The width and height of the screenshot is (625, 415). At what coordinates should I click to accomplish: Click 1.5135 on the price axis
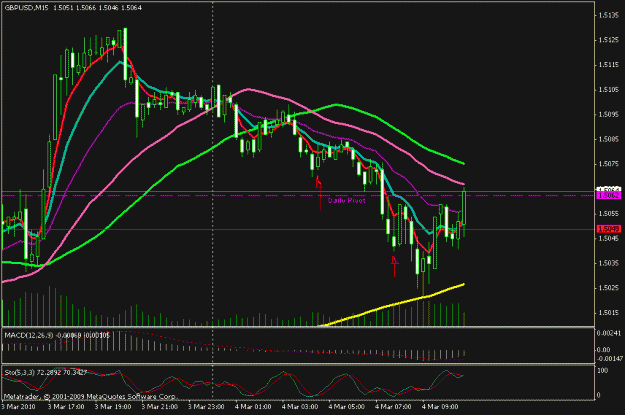(x=609, y=15)
